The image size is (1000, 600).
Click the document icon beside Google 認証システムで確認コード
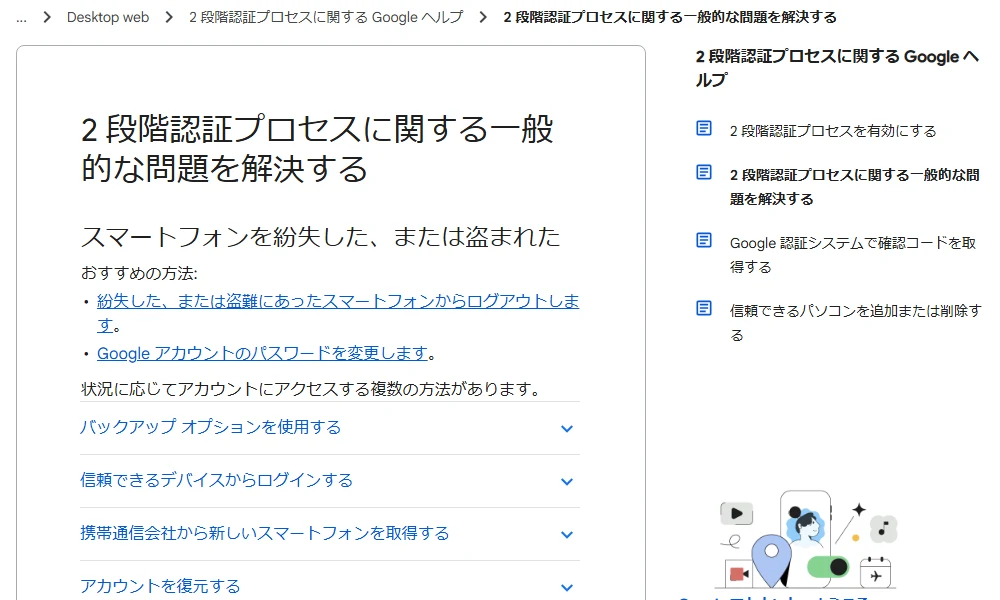pos(703,240)
